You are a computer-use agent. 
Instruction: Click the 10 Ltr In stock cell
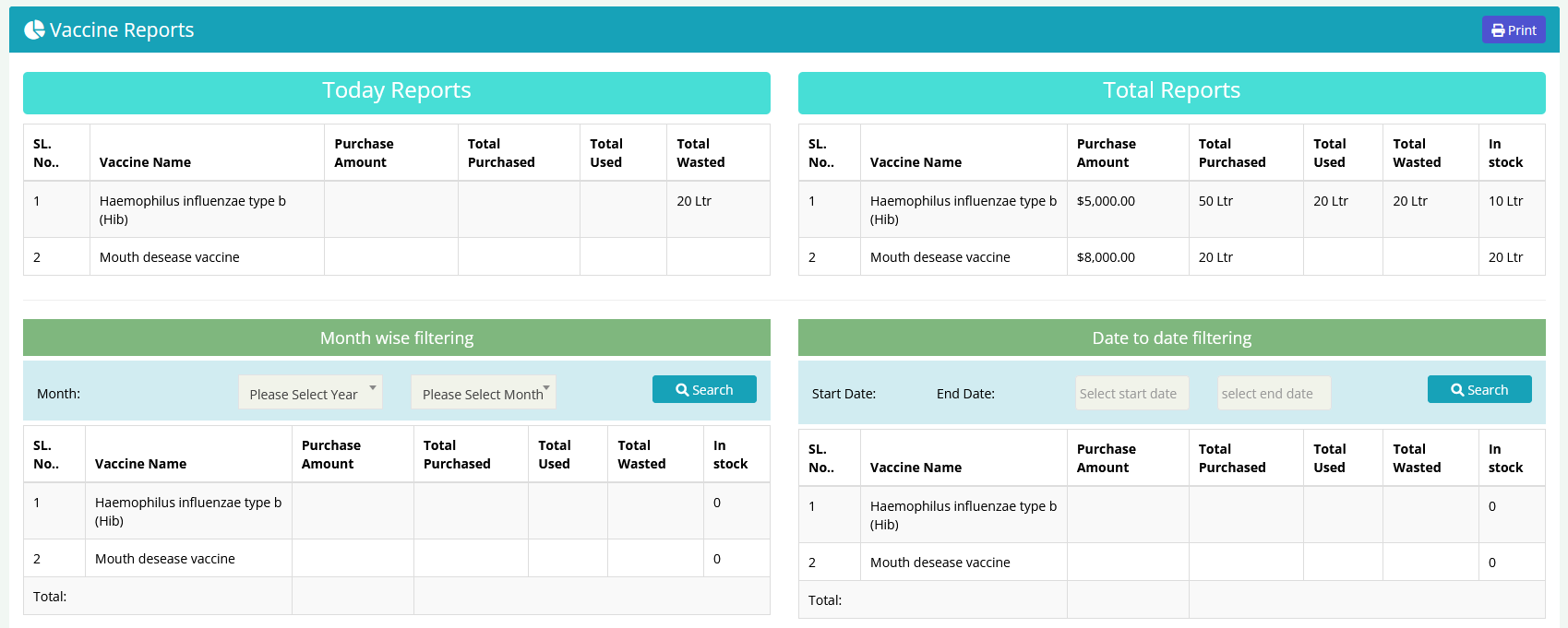pyautogui.click(x=1505, y=201)
